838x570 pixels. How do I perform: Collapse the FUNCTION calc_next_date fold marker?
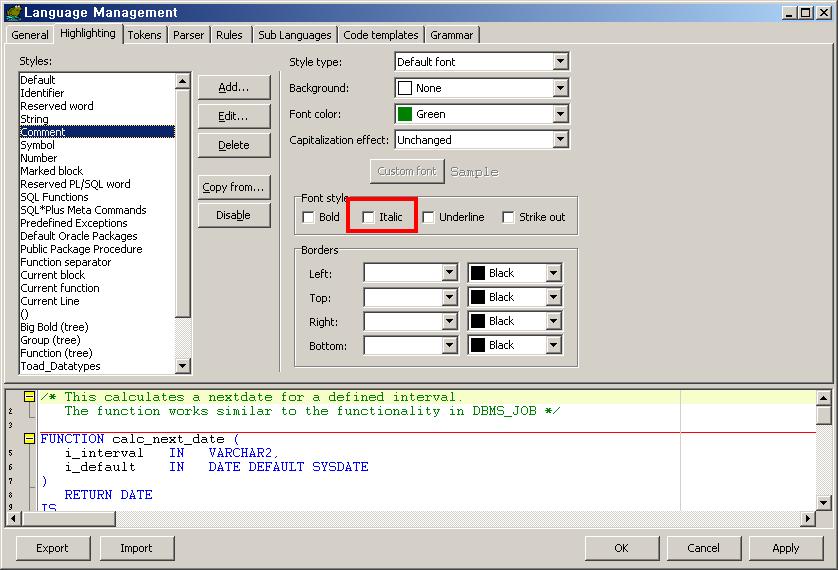coord(30,439)
